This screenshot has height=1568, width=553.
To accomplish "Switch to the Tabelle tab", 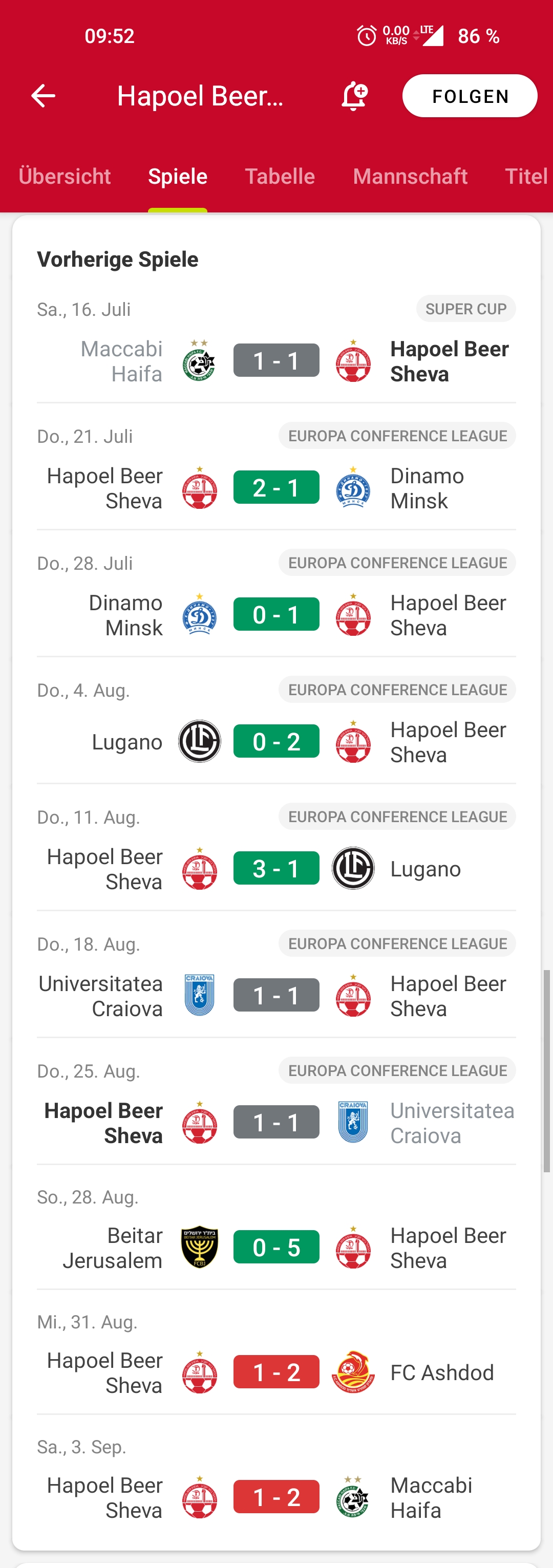I will click(x=280, y=177).
